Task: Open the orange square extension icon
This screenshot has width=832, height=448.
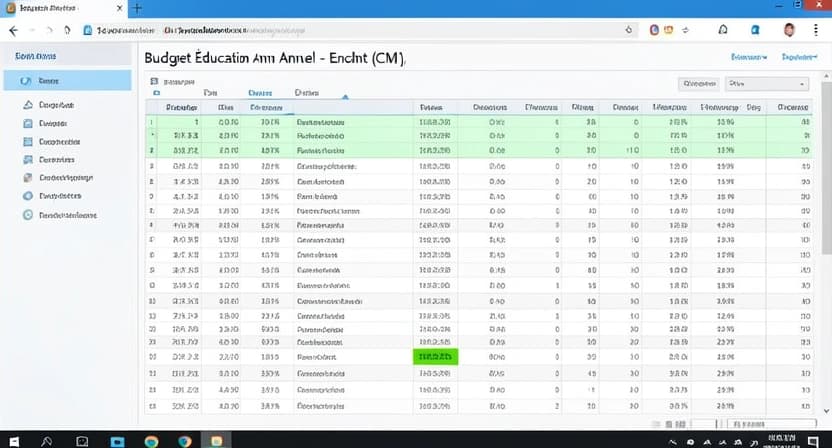Action: pyautogui.click(x=669, y=30)
